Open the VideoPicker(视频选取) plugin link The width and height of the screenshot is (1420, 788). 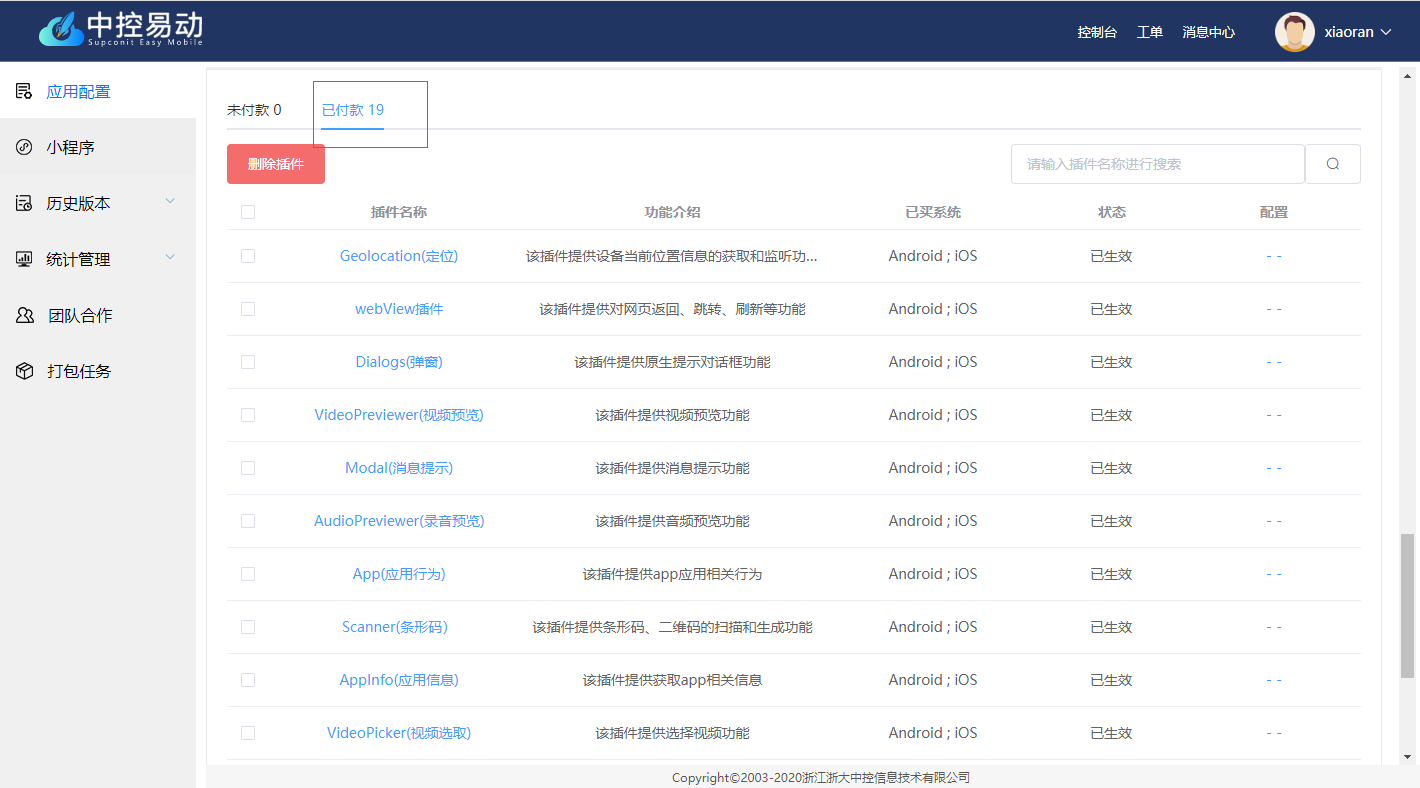click(399, 733)
